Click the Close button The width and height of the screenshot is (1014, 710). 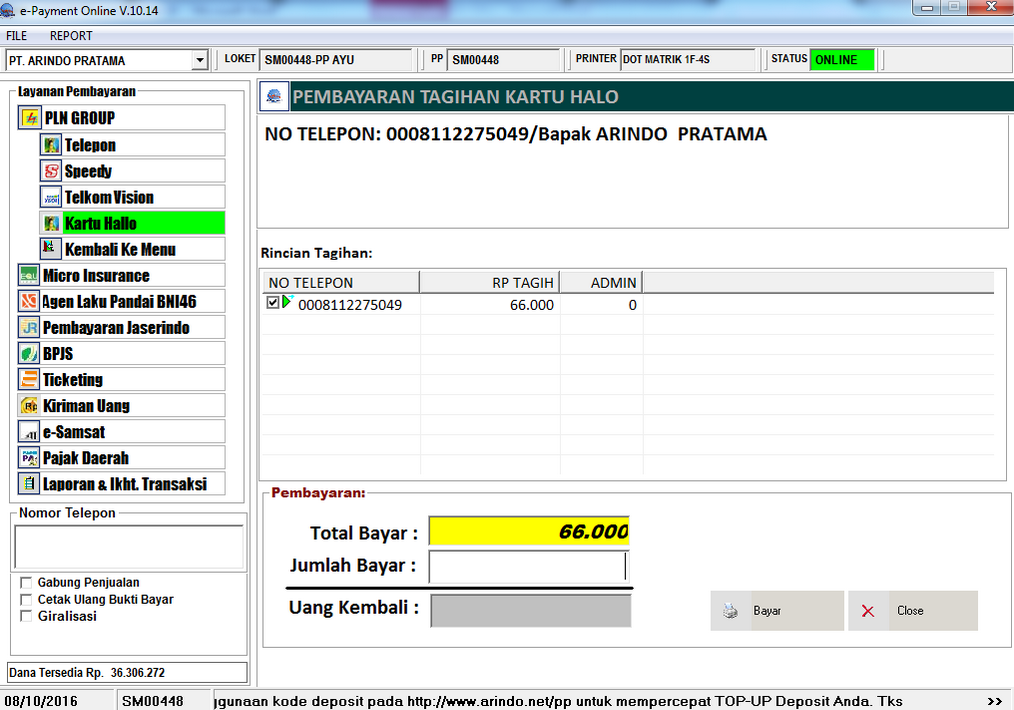[912, 610]
